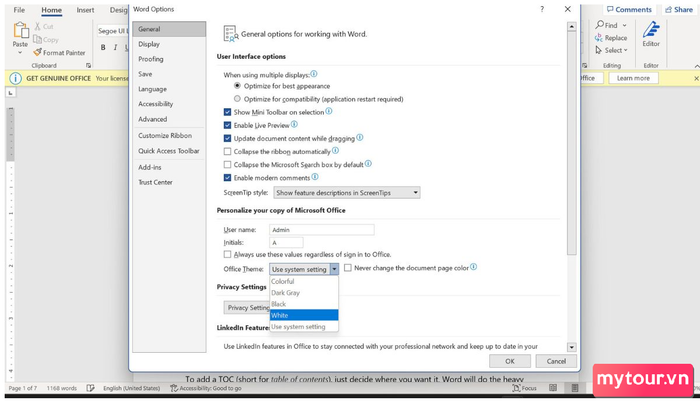
Task: Click OK in Word Options dialog
Action: pos(510,361)
